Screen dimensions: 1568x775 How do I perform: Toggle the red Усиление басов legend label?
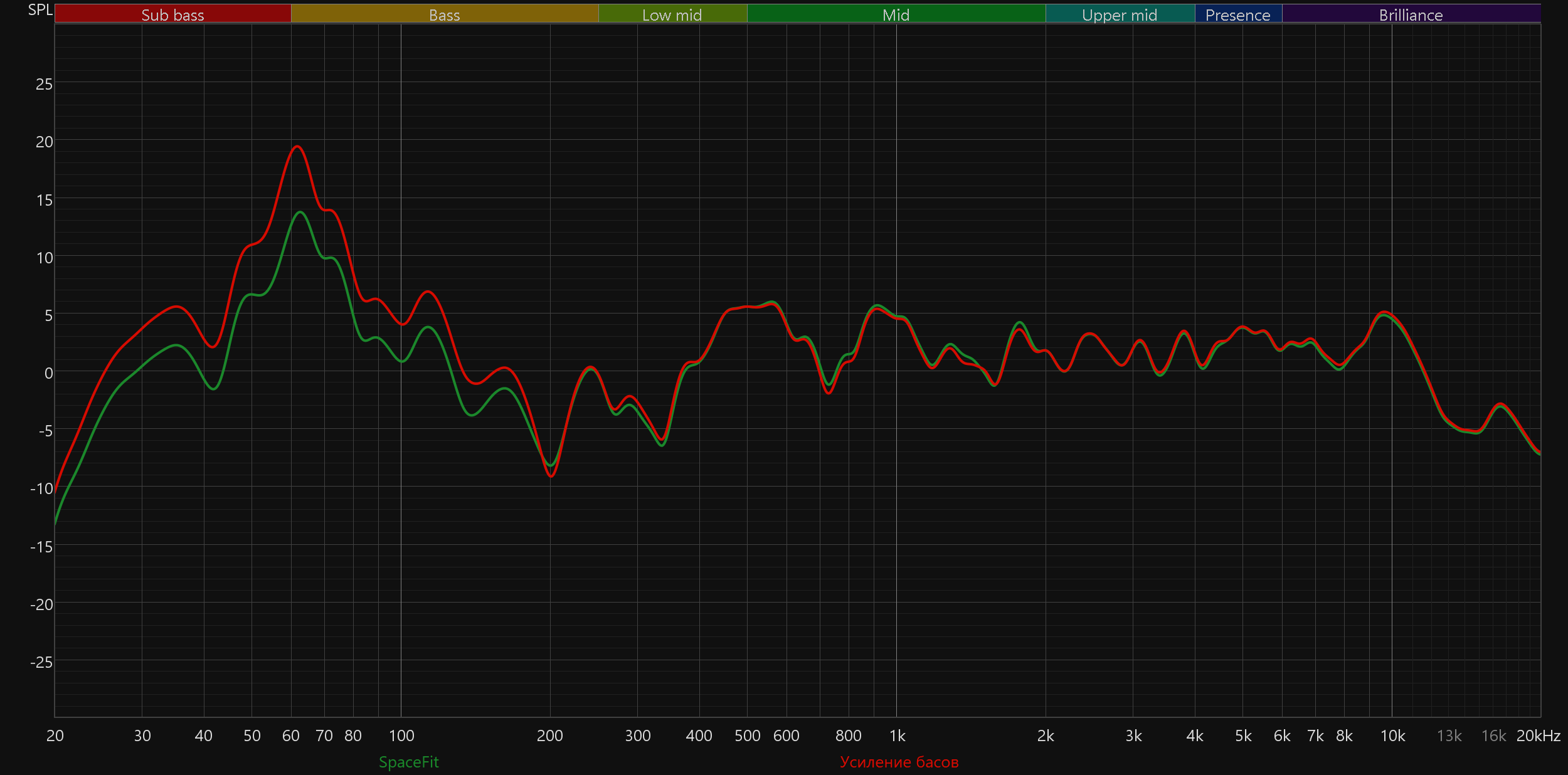pyautogui.click(x=899, y=762)
